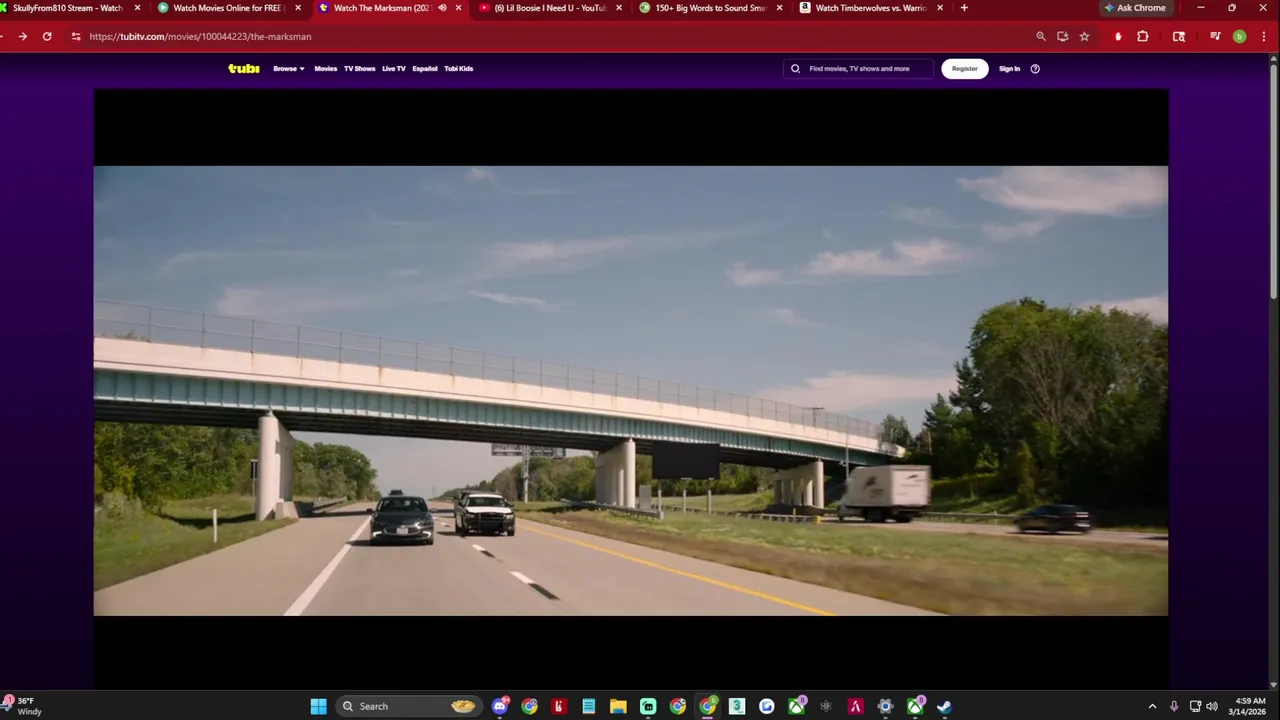Image resolution: width=1280 pixels, height=720 pixels.
Task: Click the microphone icon in system tray
Action: click(1174, 706)
